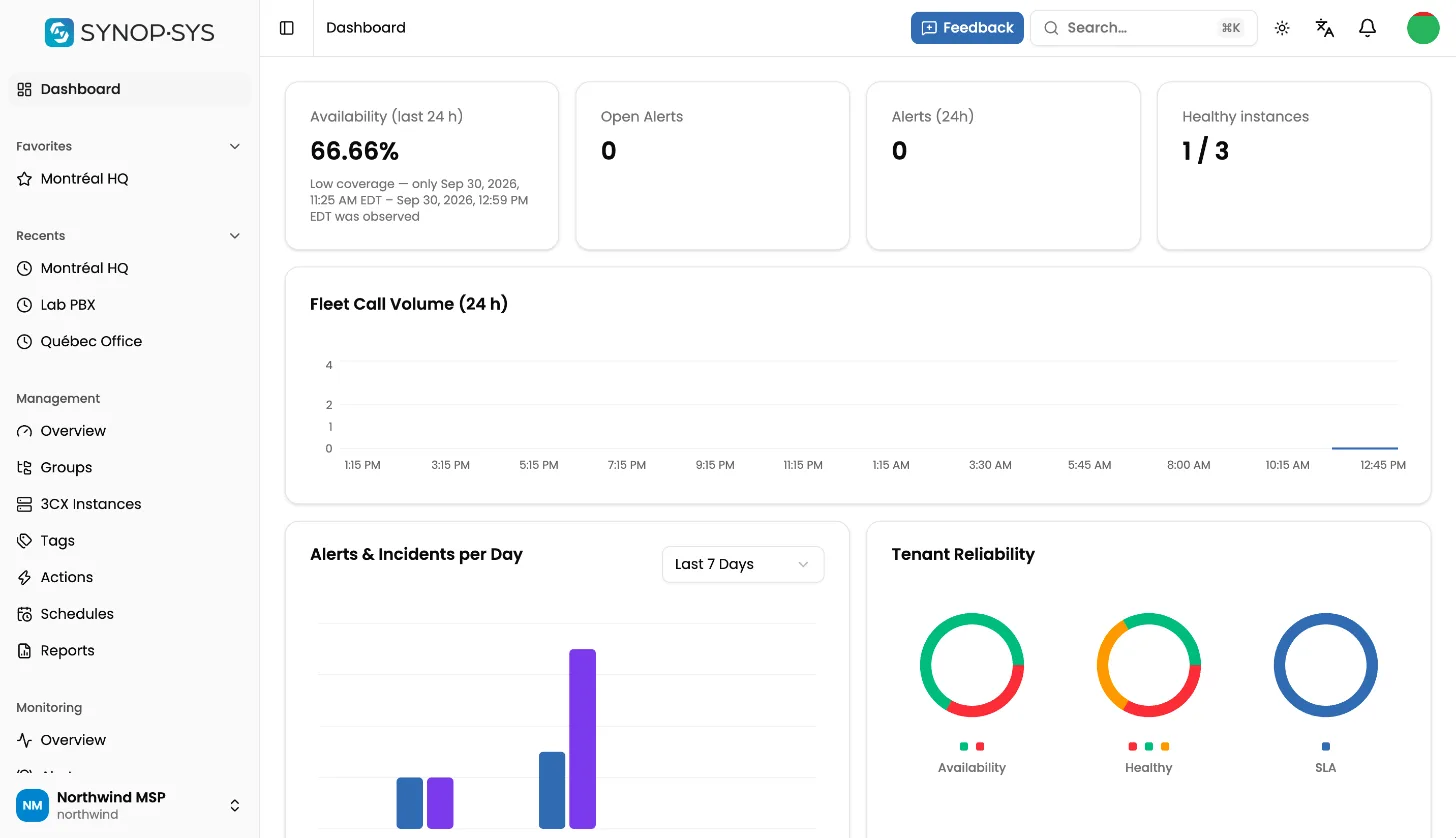The height and width of the screenshot is (838, 1456).
Task: Click the Dashboard breadcrumb title
Action: pyautogui.click(x=366, y=28)
